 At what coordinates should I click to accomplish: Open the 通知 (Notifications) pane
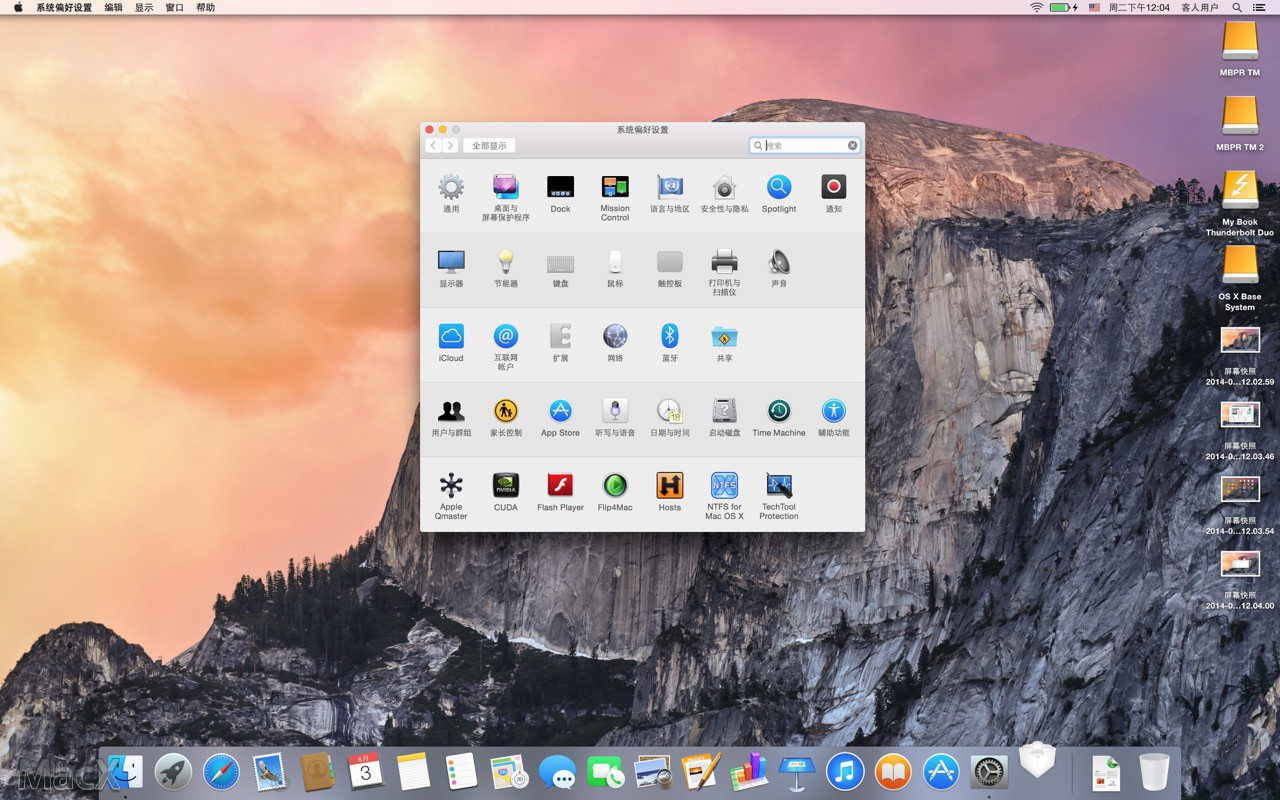tap(833, 187)
